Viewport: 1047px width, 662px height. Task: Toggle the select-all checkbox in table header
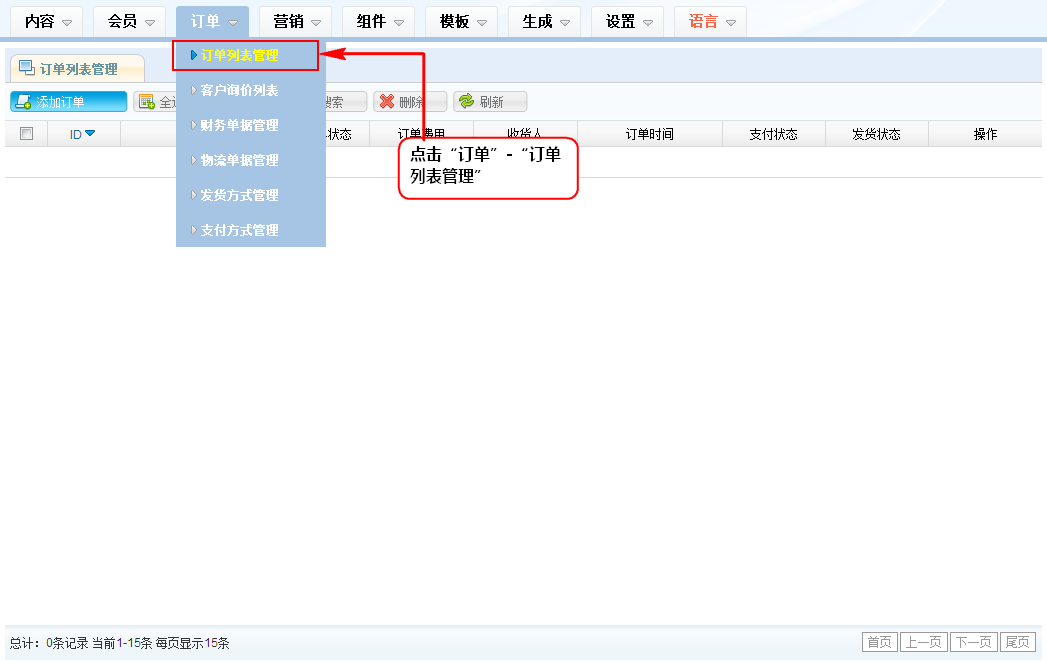(x=27, y=134)
